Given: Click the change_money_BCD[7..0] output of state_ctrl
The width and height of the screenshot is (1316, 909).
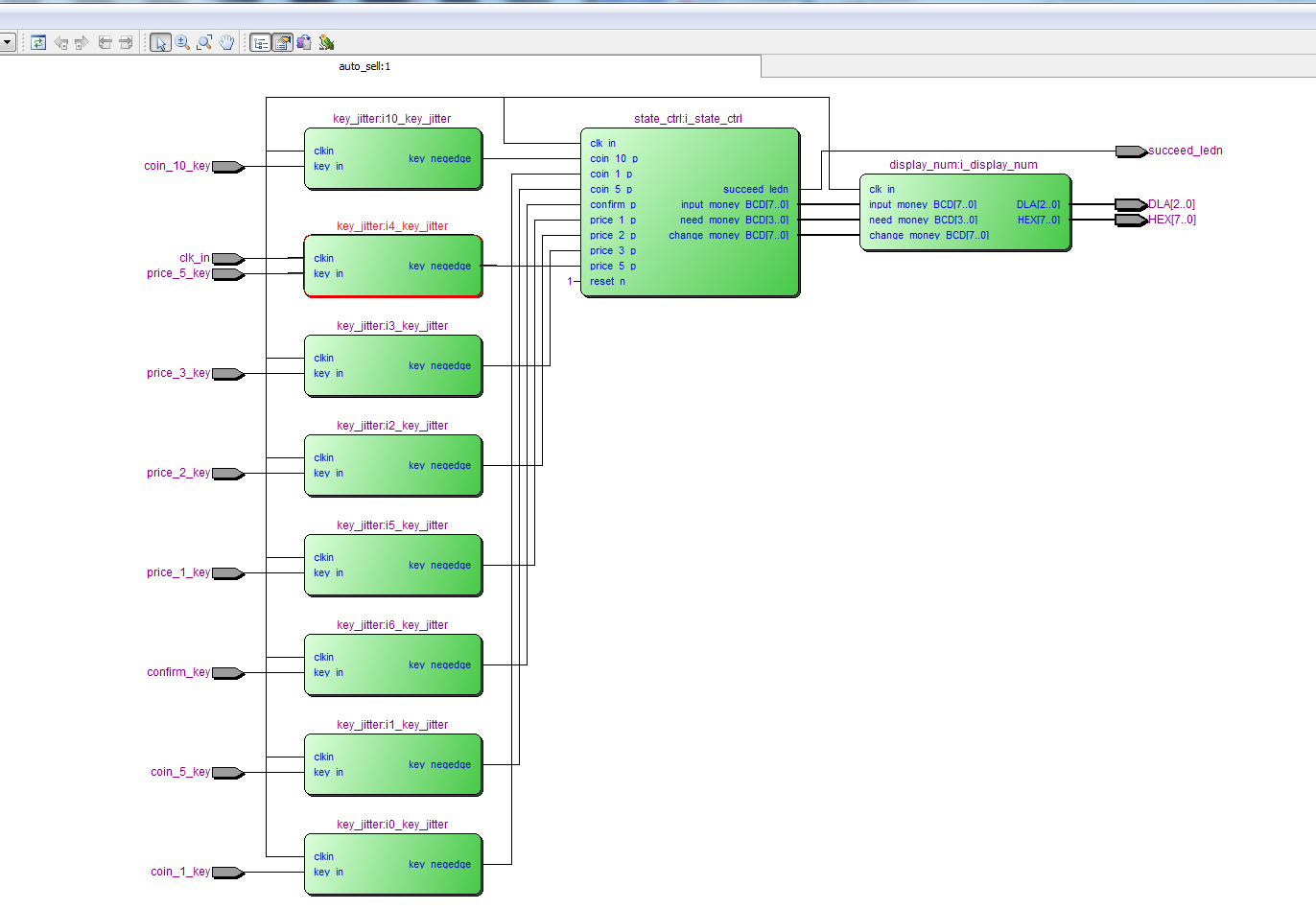Looking at the screenshot, I should coord(729,236).
